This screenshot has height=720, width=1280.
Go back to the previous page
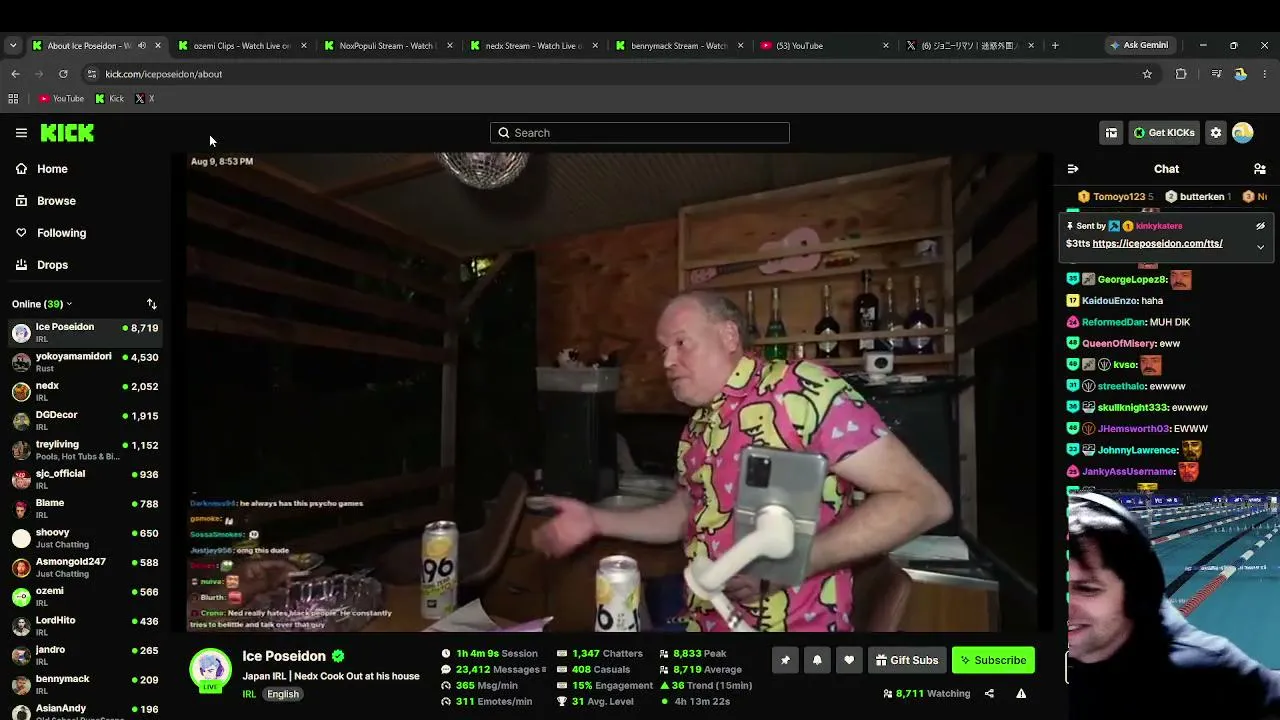tap(15, 74)
